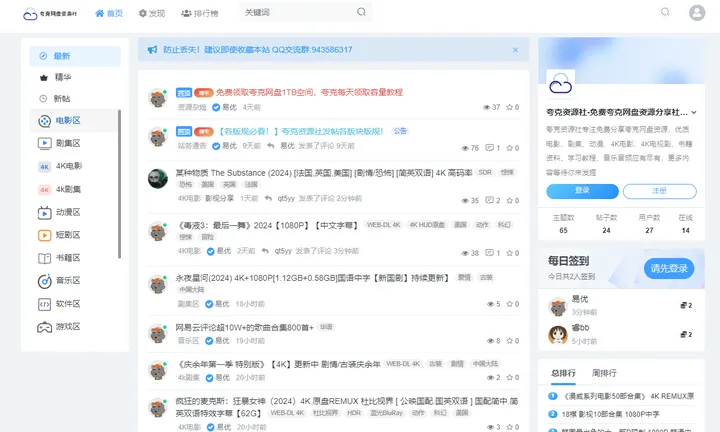Open post 免费领取夸克网盘1TB空间
Screen dimensions: 720x432
309,92
